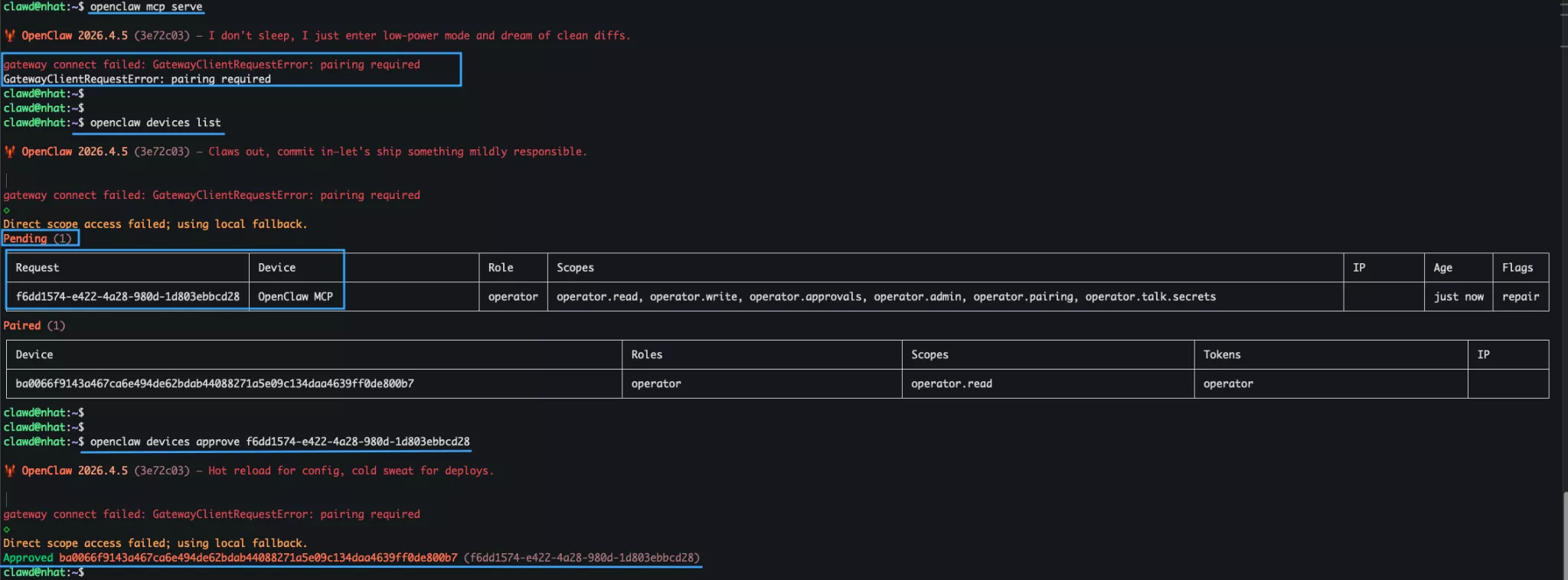Click the 'openclaw mcp serve' command text
Viewport: 1568px width, 580px height.
click(146, 7)
